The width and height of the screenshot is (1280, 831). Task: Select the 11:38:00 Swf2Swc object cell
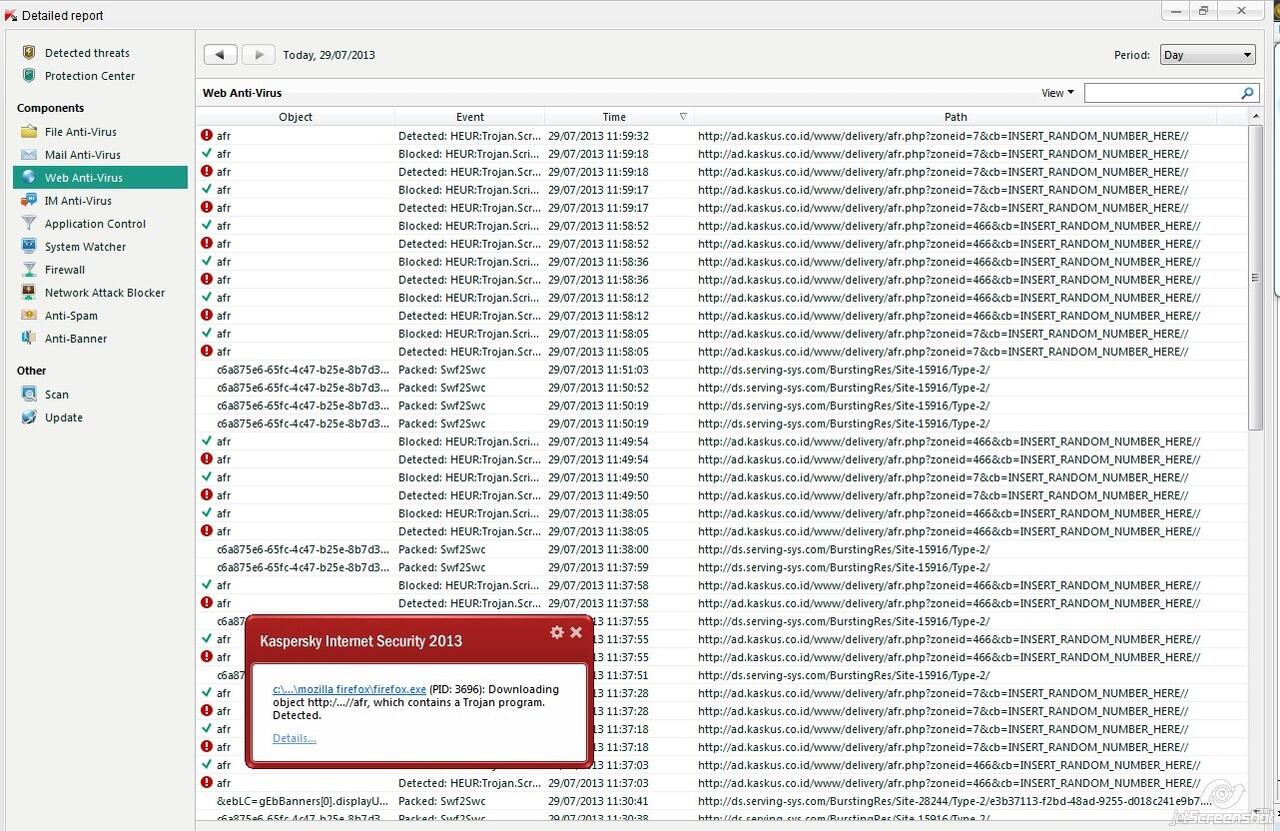(x=303, y=549)
